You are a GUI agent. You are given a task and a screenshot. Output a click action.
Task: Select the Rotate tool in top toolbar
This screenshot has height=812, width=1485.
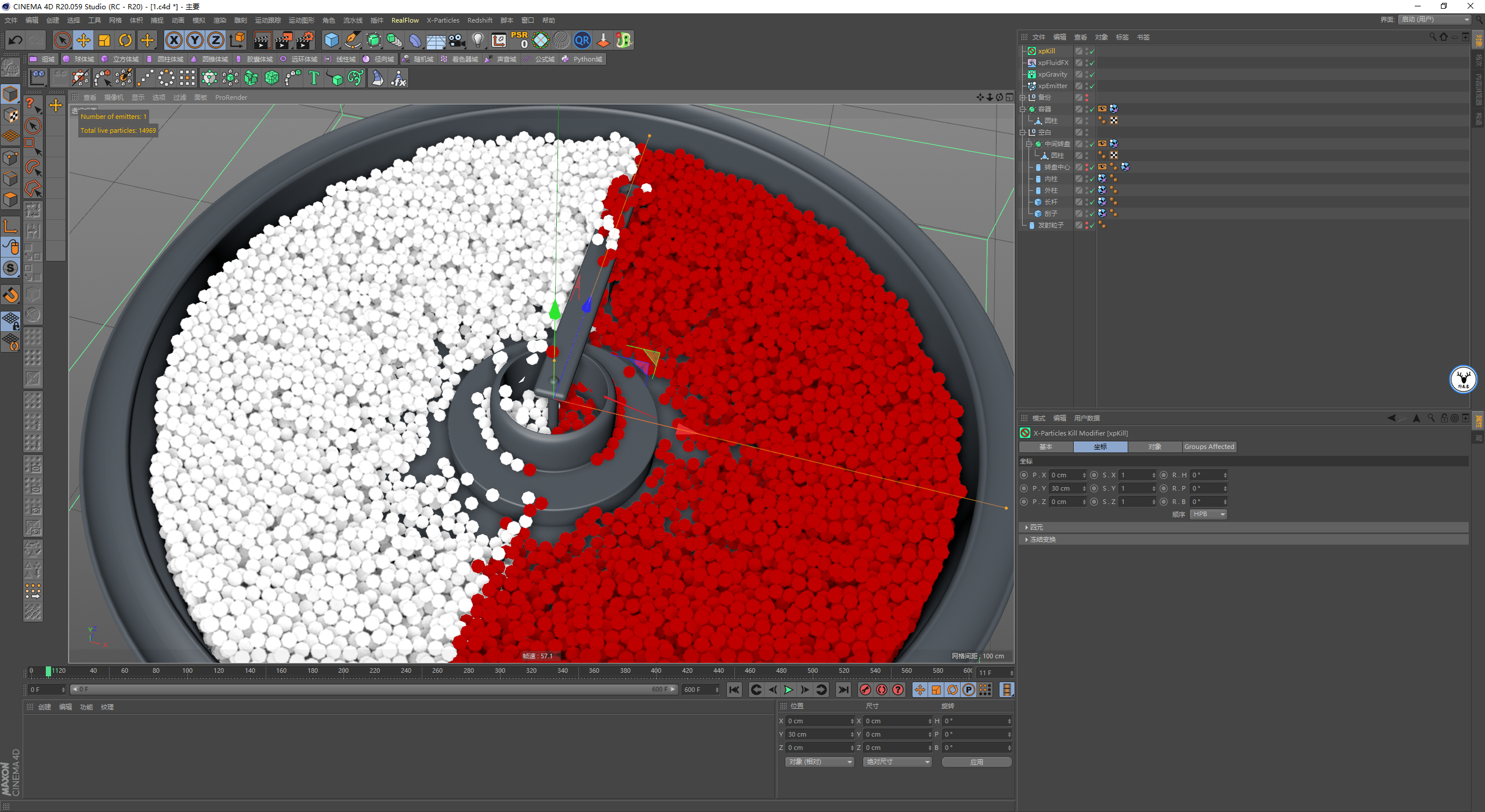pyautogui.click(x=125, y=40)
